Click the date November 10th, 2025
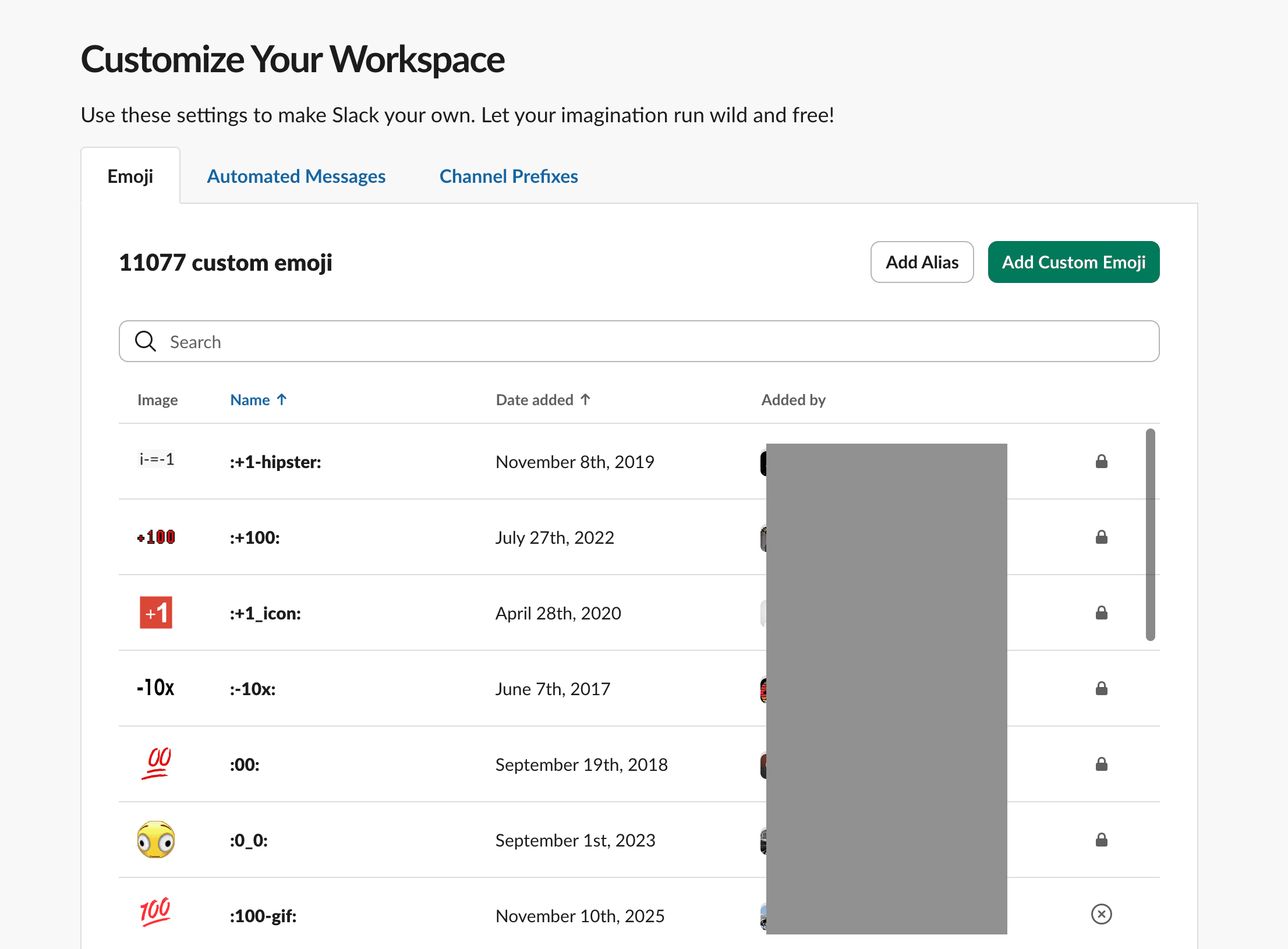The height and width of the screenshot is (949, 1288). coord(579,916)
